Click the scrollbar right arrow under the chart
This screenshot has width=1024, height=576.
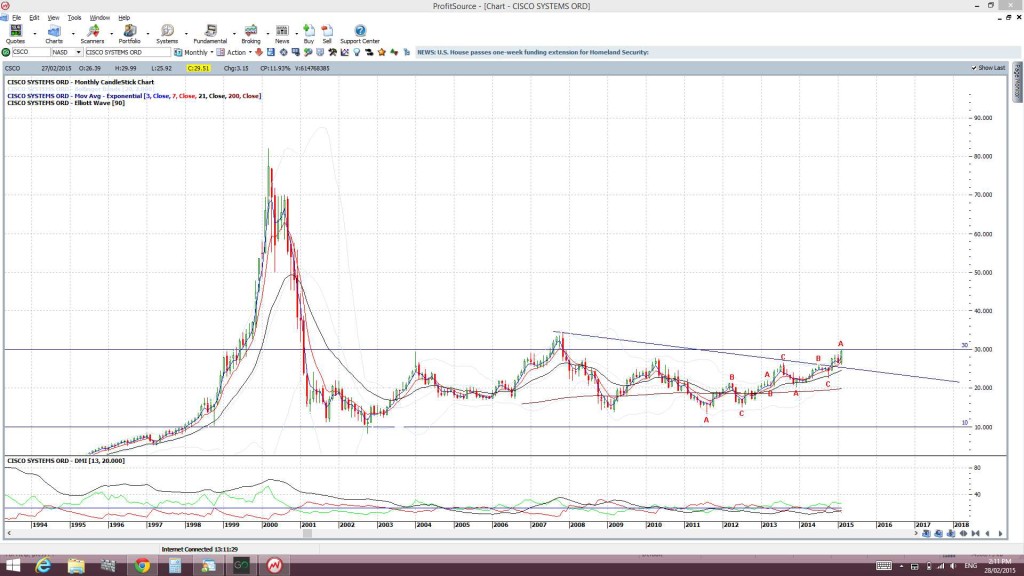916,534
